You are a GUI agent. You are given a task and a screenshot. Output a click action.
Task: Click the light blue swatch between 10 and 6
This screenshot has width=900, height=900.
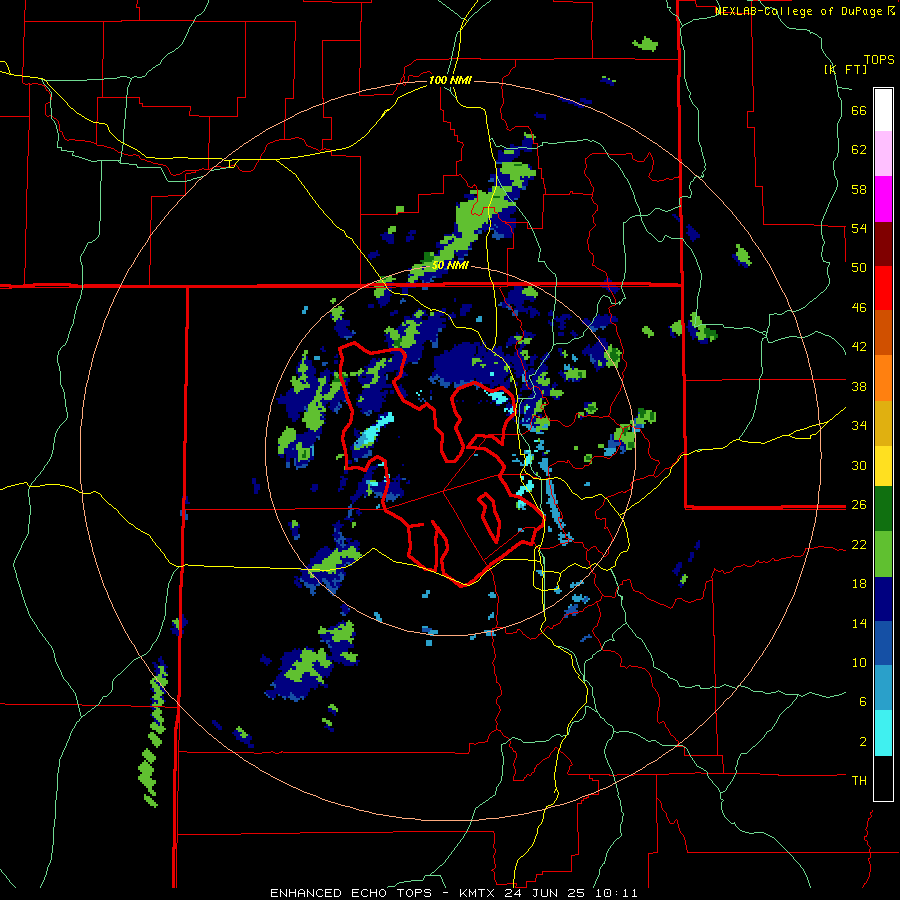pos(883,688)
